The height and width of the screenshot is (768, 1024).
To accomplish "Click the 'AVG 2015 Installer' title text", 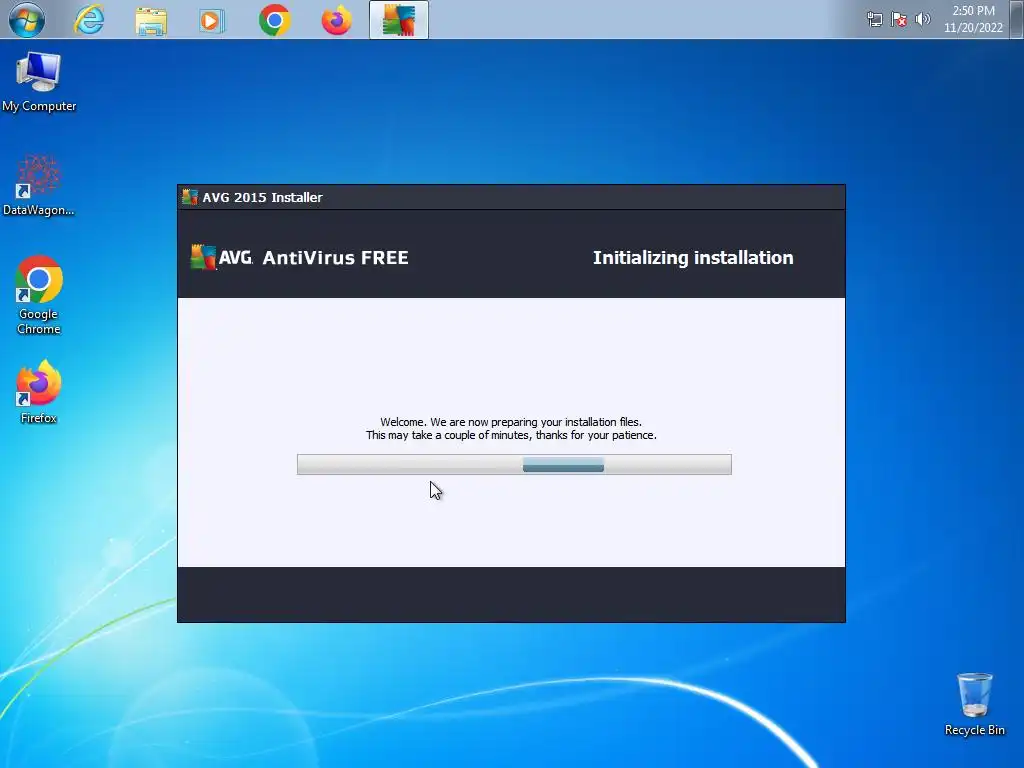I will click(262, 197).
